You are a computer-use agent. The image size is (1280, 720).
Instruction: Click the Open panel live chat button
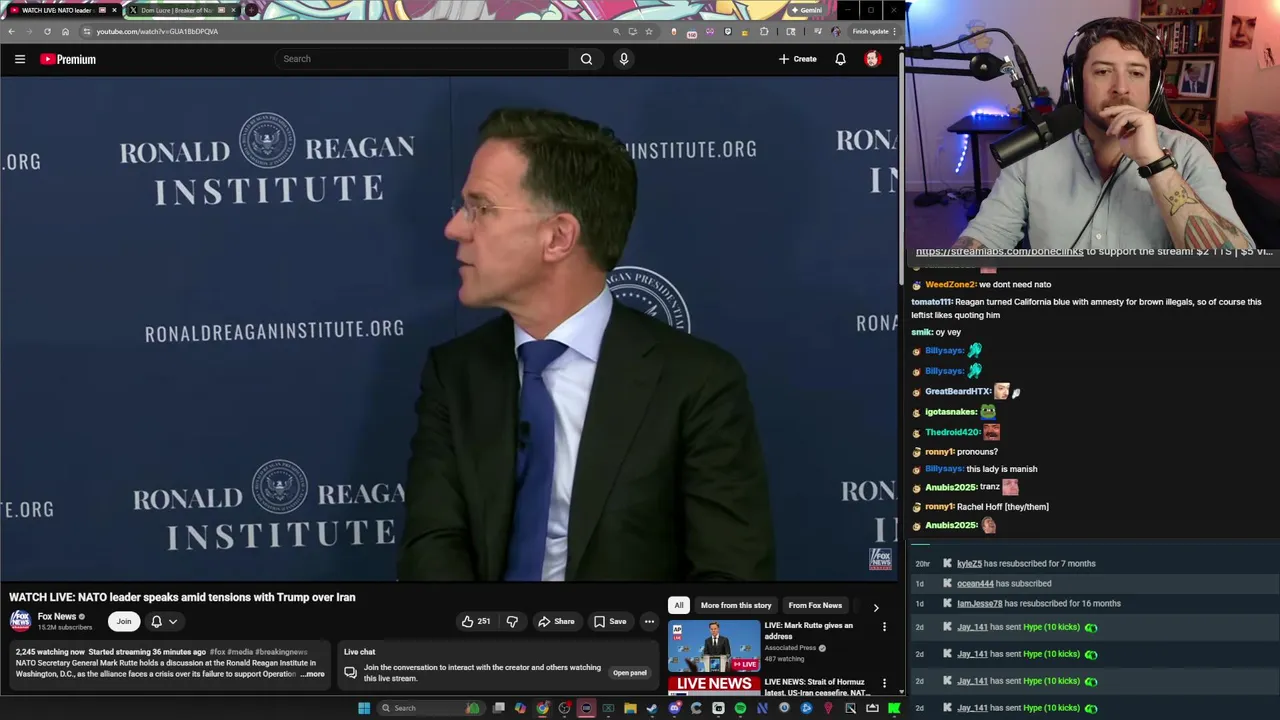pyautogui.click(x=629, y=673)
